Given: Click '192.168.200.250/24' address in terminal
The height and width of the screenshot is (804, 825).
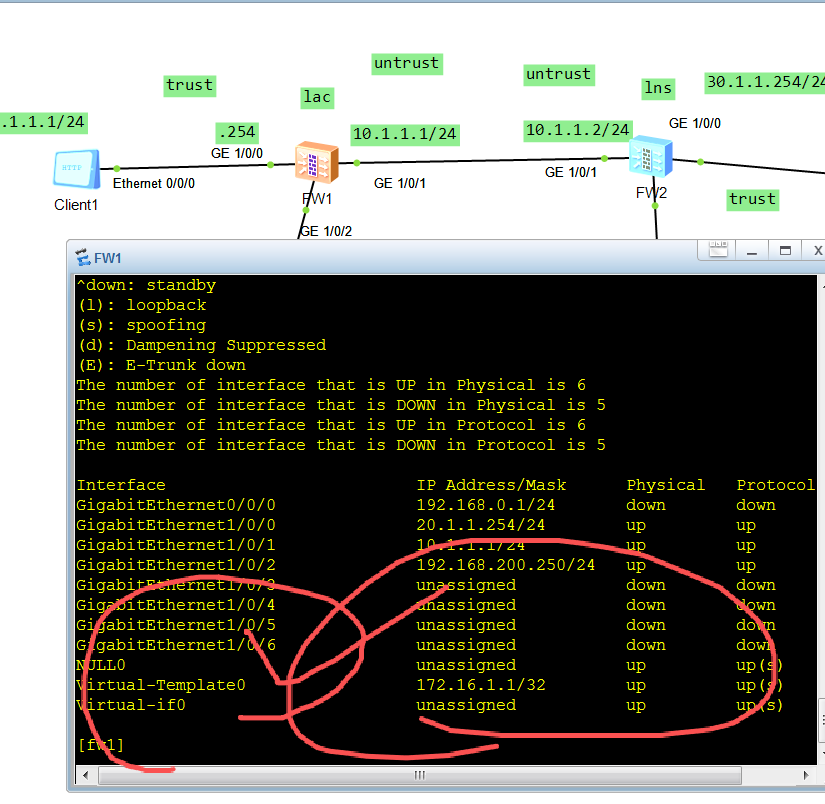Looking at the screenshot, I should (x=506, y=565).
